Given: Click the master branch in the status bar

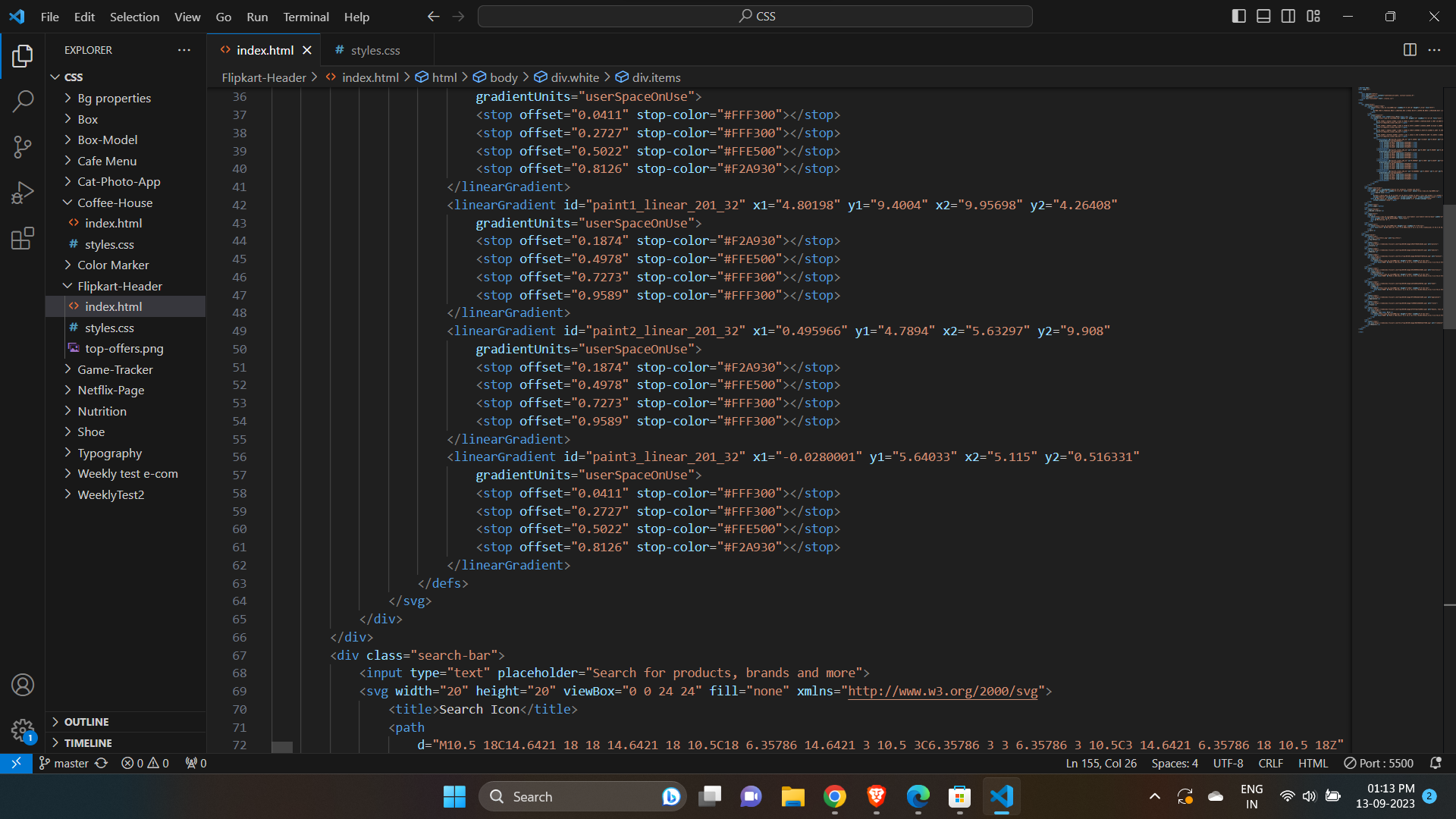Looking at the screenshot, I should click(x=64, y=763).
